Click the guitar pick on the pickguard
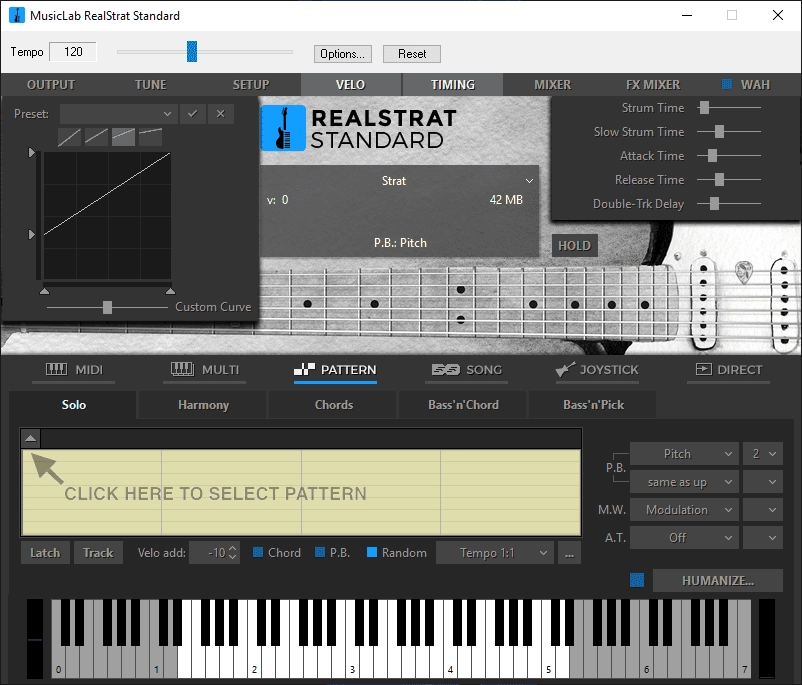 744,271
